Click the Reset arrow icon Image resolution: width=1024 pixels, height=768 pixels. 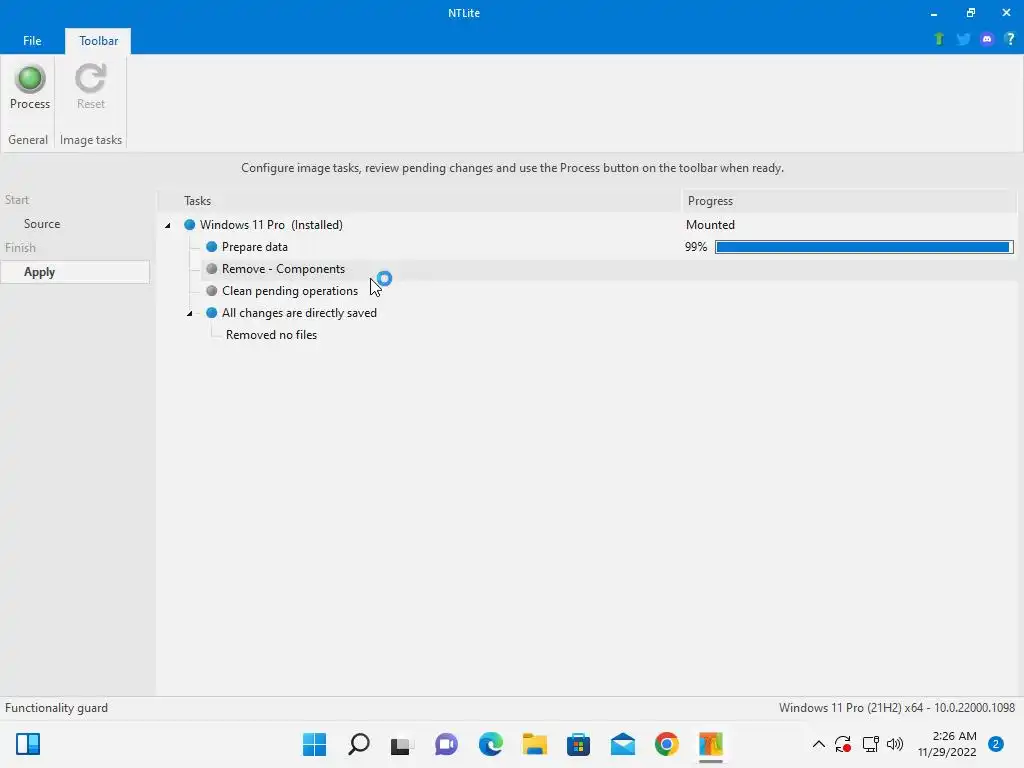point(90,79)
